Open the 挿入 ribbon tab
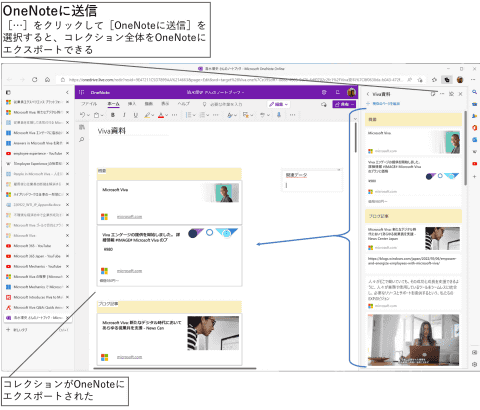The height and width of the screenshot is (410, 480). click(x=132, y=104)
